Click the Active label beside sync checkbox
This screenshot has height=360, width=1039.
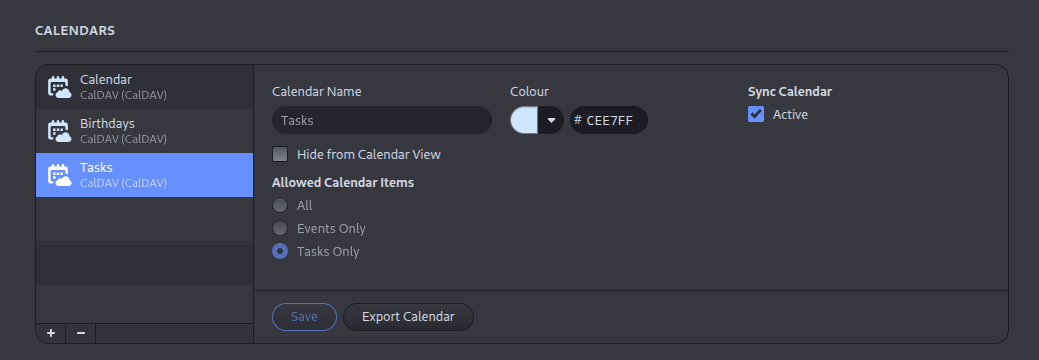coord(791,115)
